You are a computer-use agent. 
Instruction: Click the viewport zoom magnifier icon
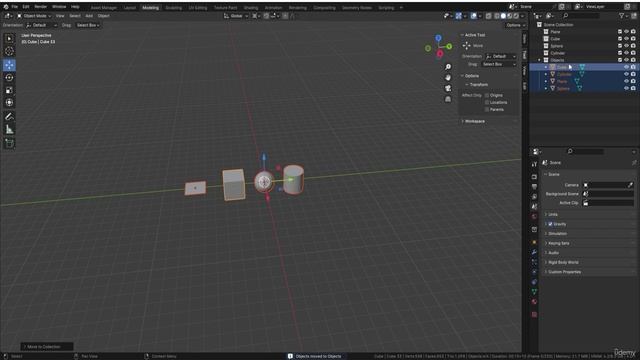[448, 67]
